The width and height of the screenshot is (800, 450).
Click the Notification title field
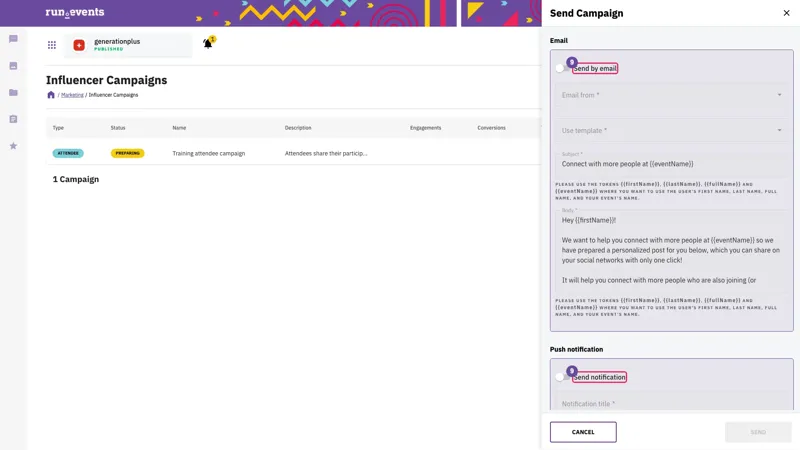click(x=671, y=403)
